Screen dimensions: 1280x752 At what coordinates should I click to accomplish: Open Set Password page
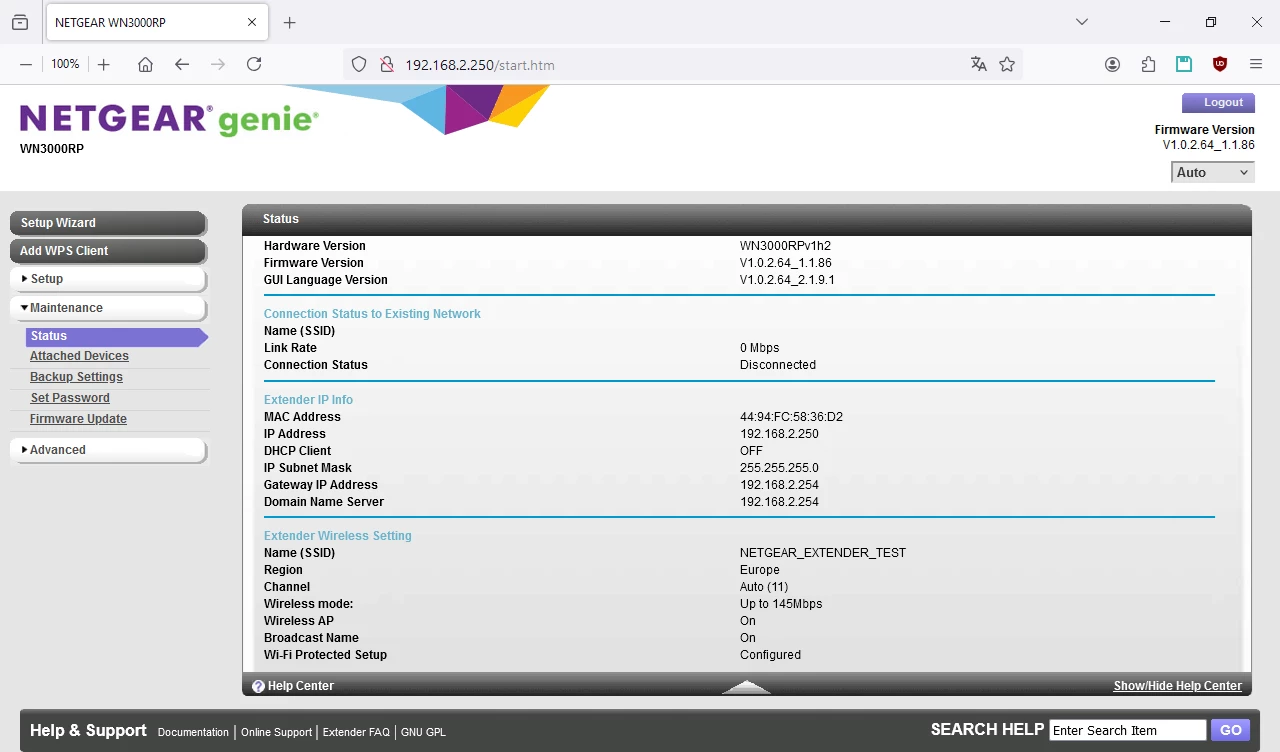70,398
